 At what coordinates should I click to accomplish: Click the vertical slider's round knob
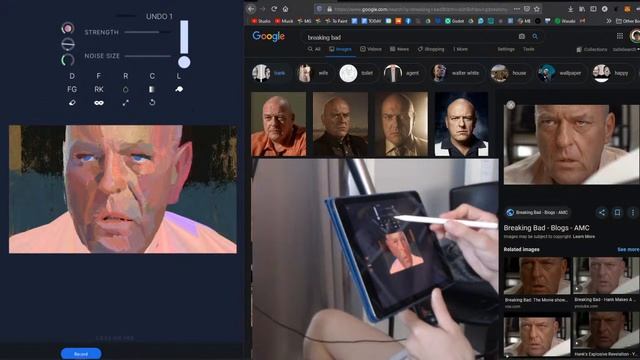click(x=184, y=62)
